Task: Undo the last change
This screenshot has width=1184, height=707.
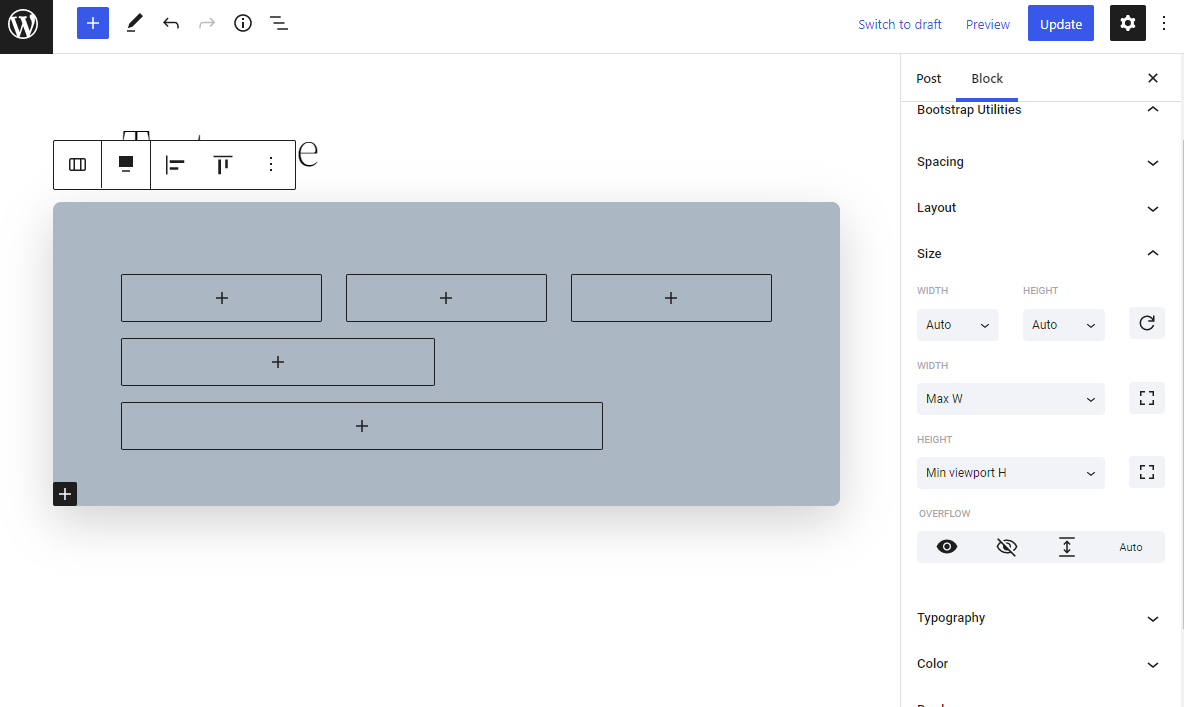Action: [x=171, y=23]
